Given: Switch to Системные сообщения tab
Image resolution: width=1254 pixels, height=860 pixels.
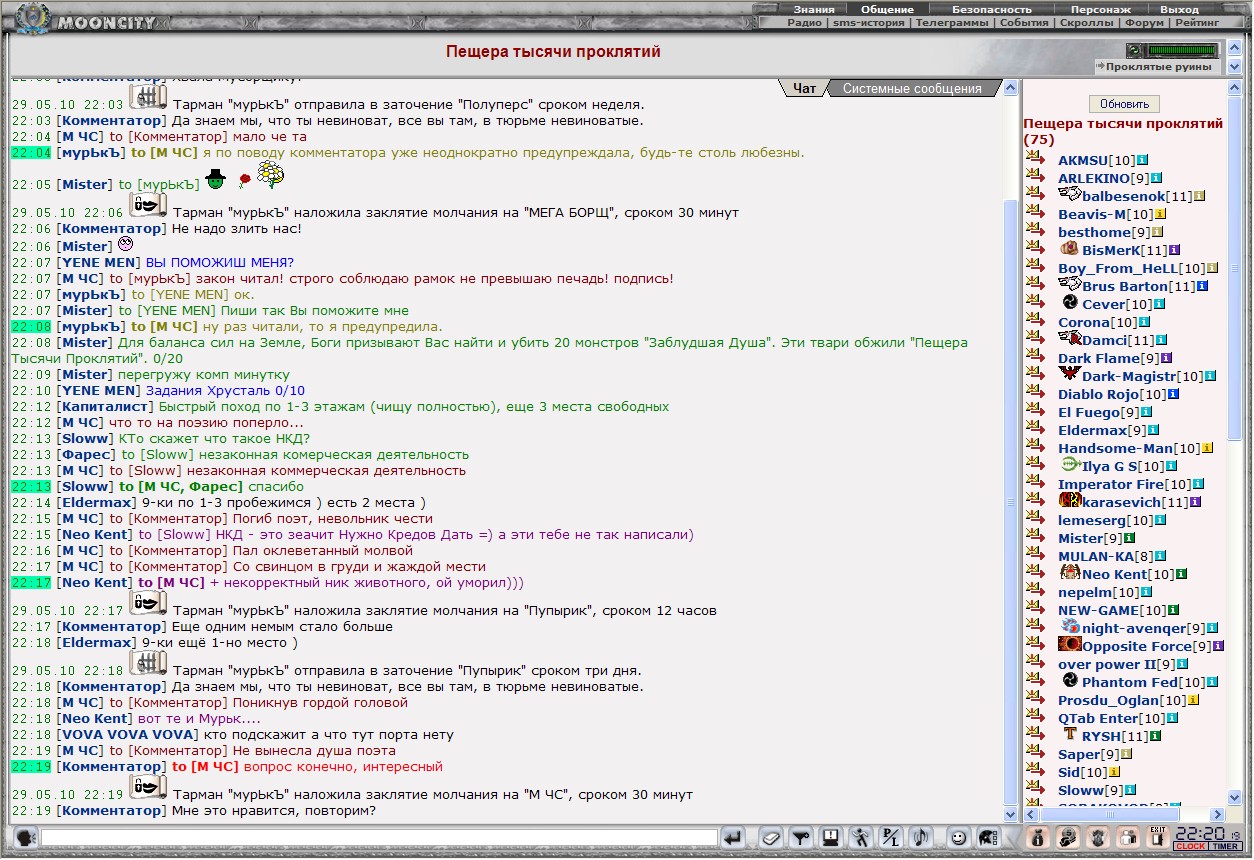Looking at the screenshot, I should point(912,88).
